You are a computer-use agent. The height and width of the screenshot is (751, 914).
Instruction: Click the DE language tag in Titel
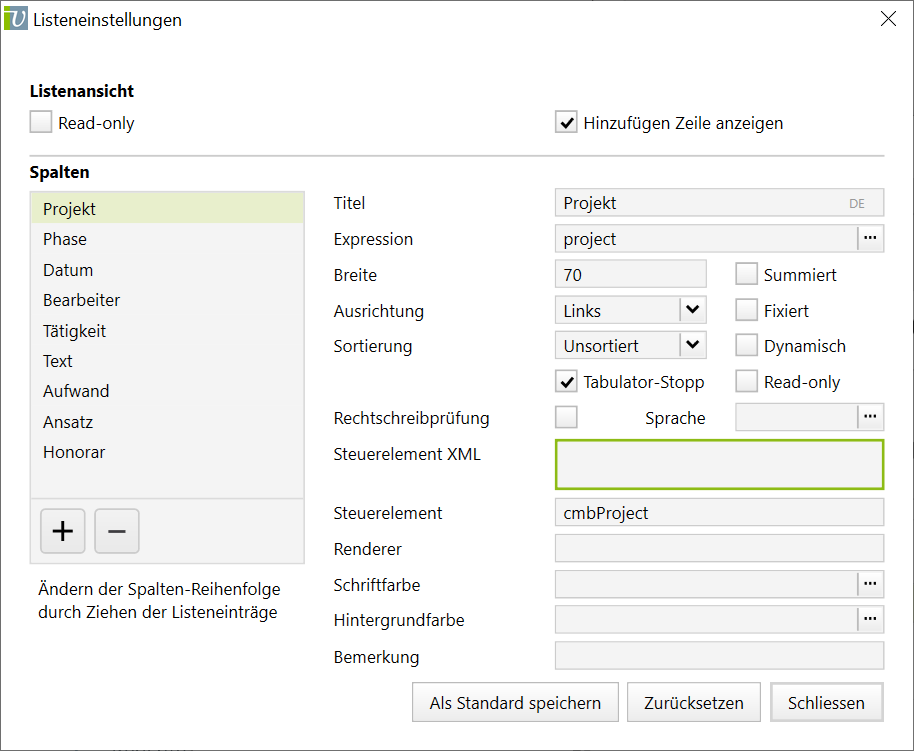coord(857,203)
